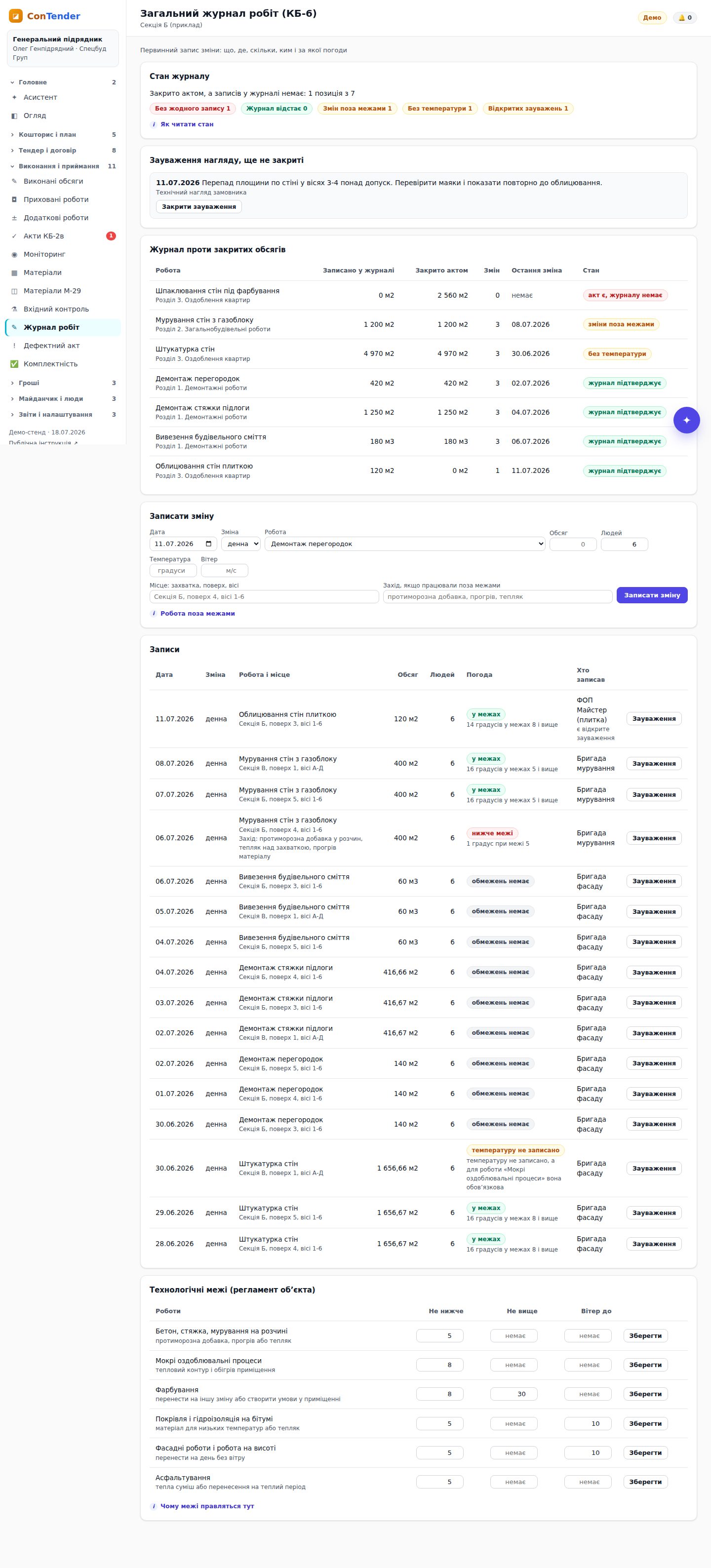Expand the Гроші sidebar group

63,383
